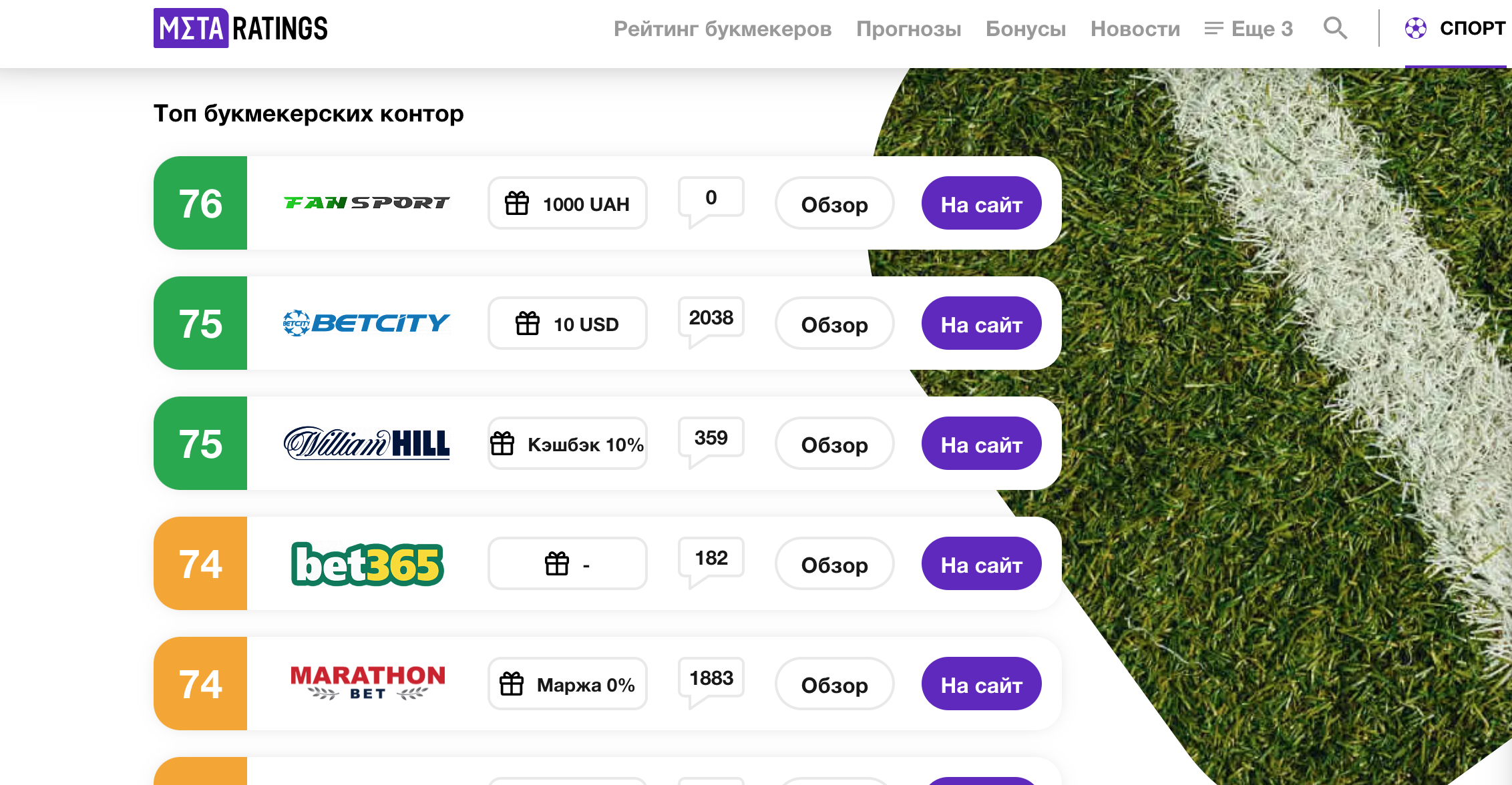Click the William Hill logo
This screenshot has height=785, width=1512.
pos(367,443)
